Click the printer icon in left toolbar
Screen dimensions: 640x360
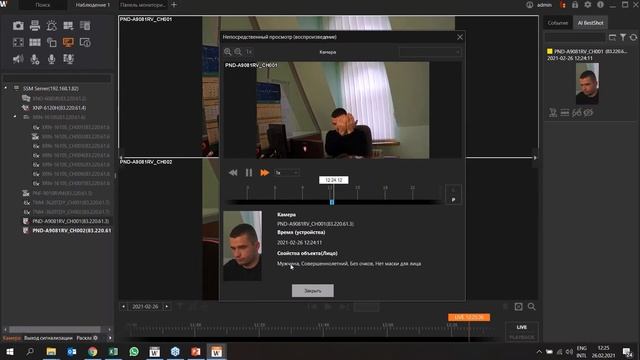tap(35, 26)
